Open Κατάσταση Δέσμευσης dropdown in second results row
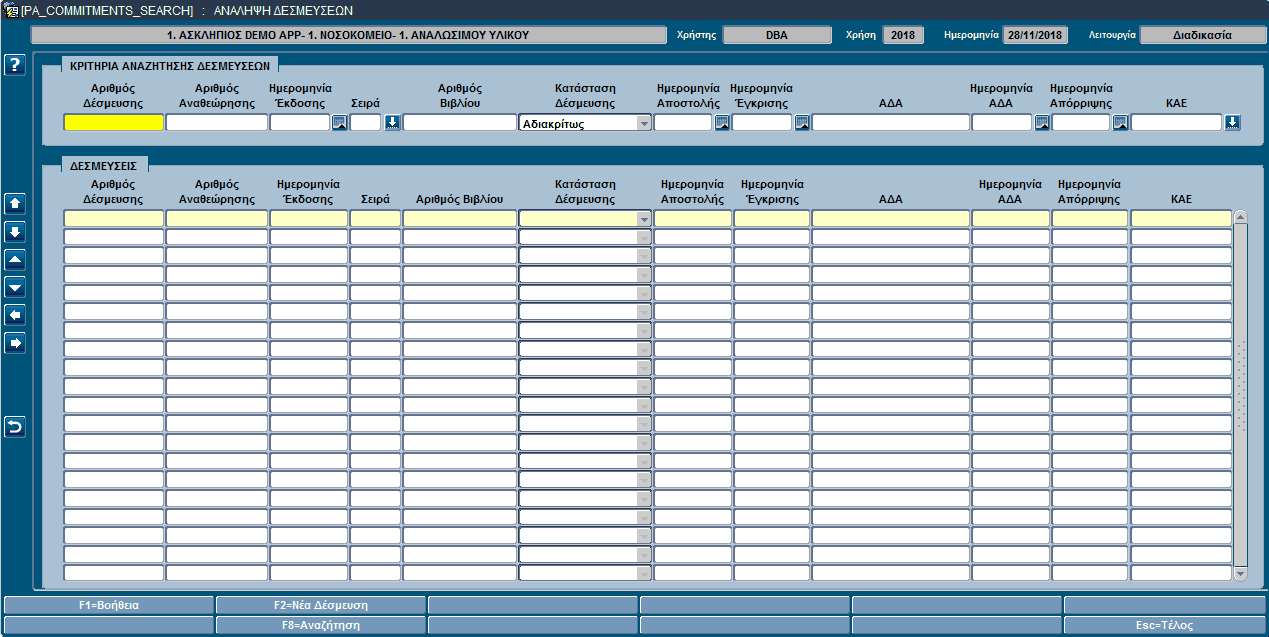The width and height of the screenshot is (1269, 637). coord(644,237)
